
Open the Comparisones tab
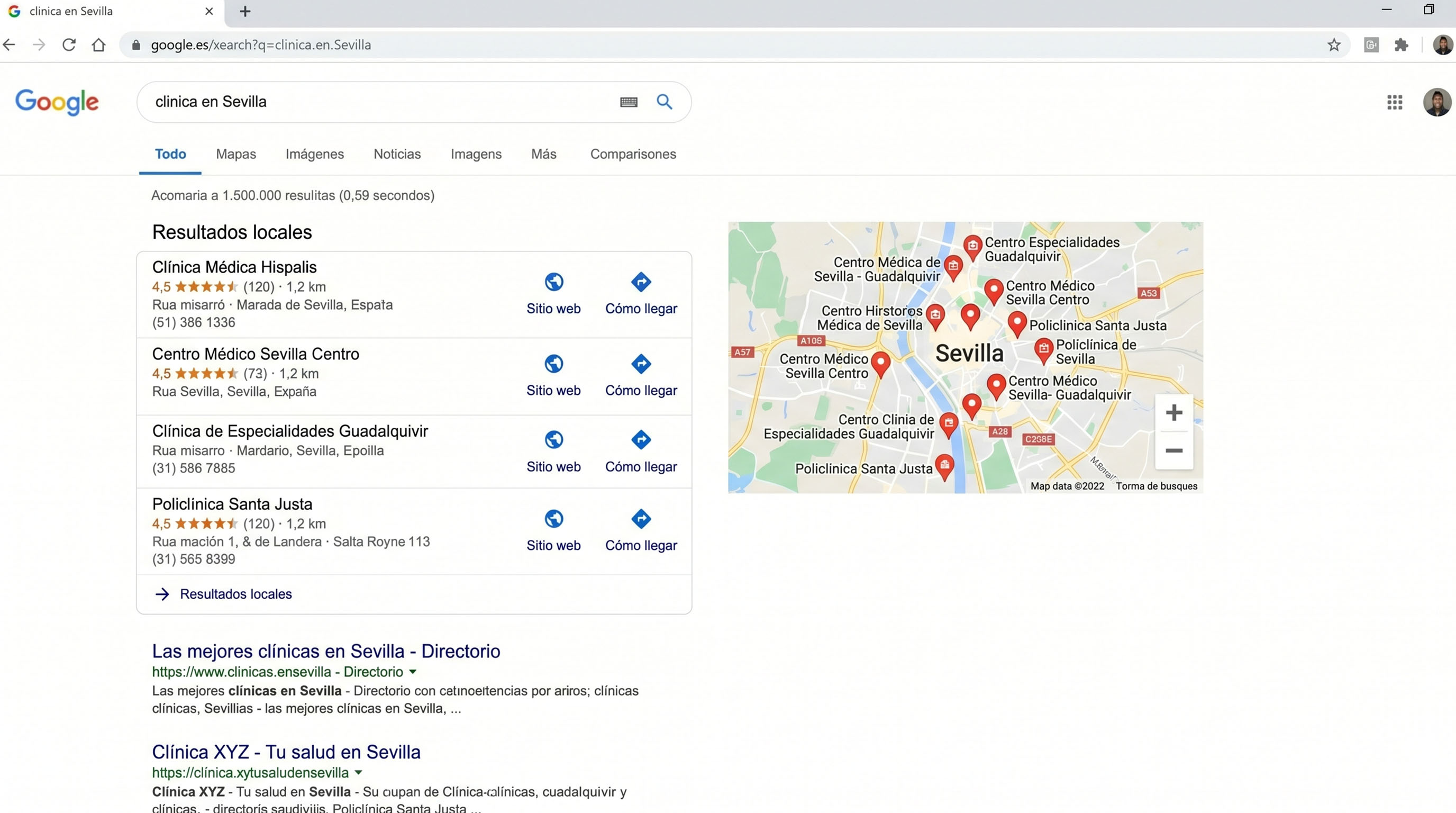point(633,155)
